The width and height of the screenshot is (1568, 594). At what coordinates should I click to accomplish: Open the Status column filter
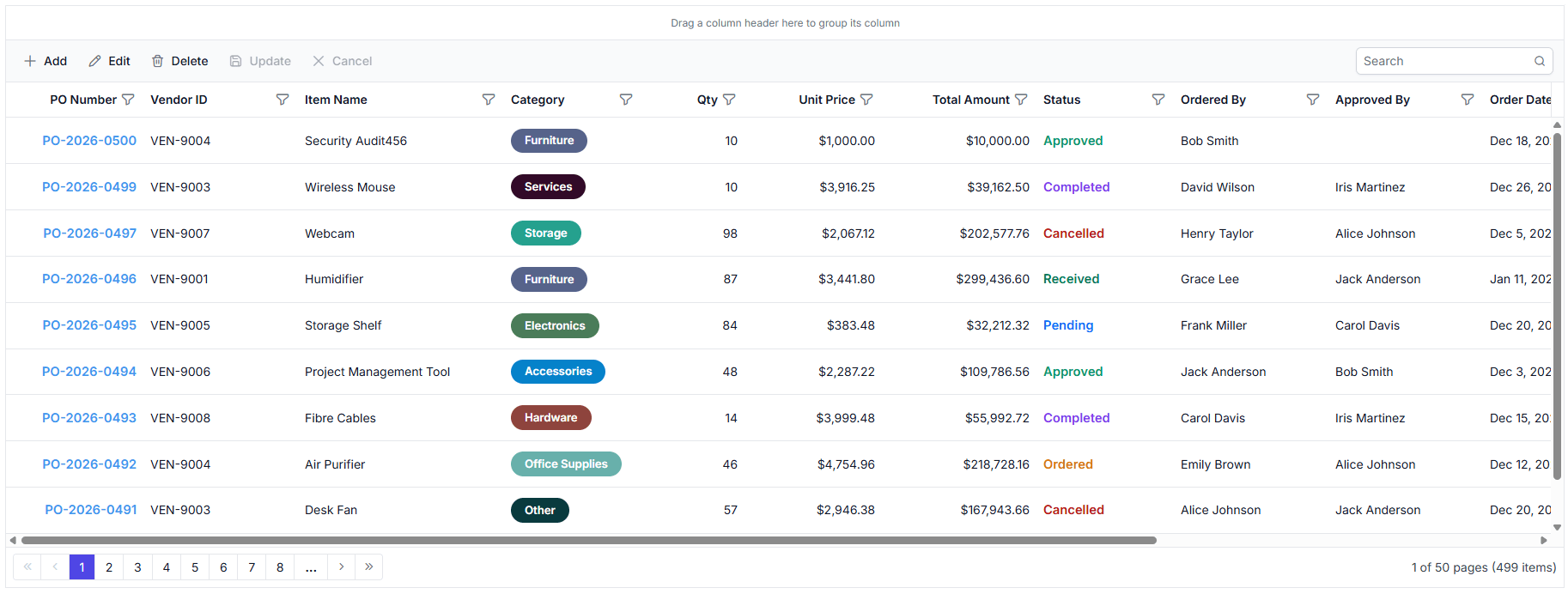[x=1158, y=100]
